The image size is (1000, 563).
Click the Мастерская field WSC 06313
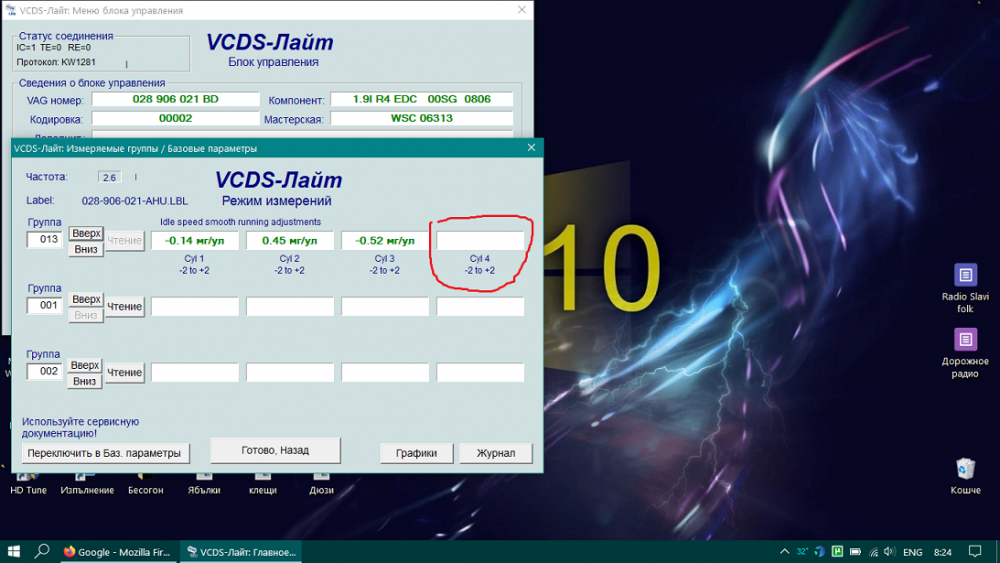(422, 119)
